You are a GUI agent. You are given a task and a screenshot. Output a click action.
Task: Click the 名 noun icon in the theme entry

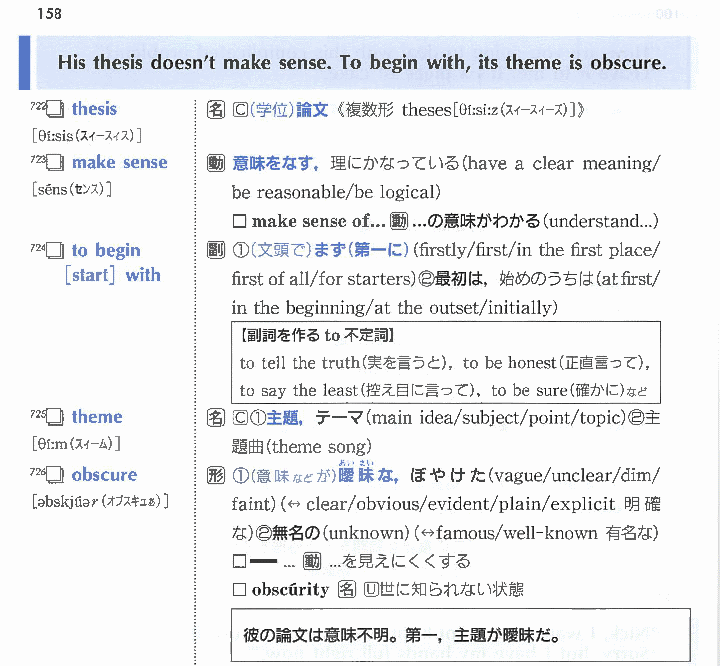216,417
